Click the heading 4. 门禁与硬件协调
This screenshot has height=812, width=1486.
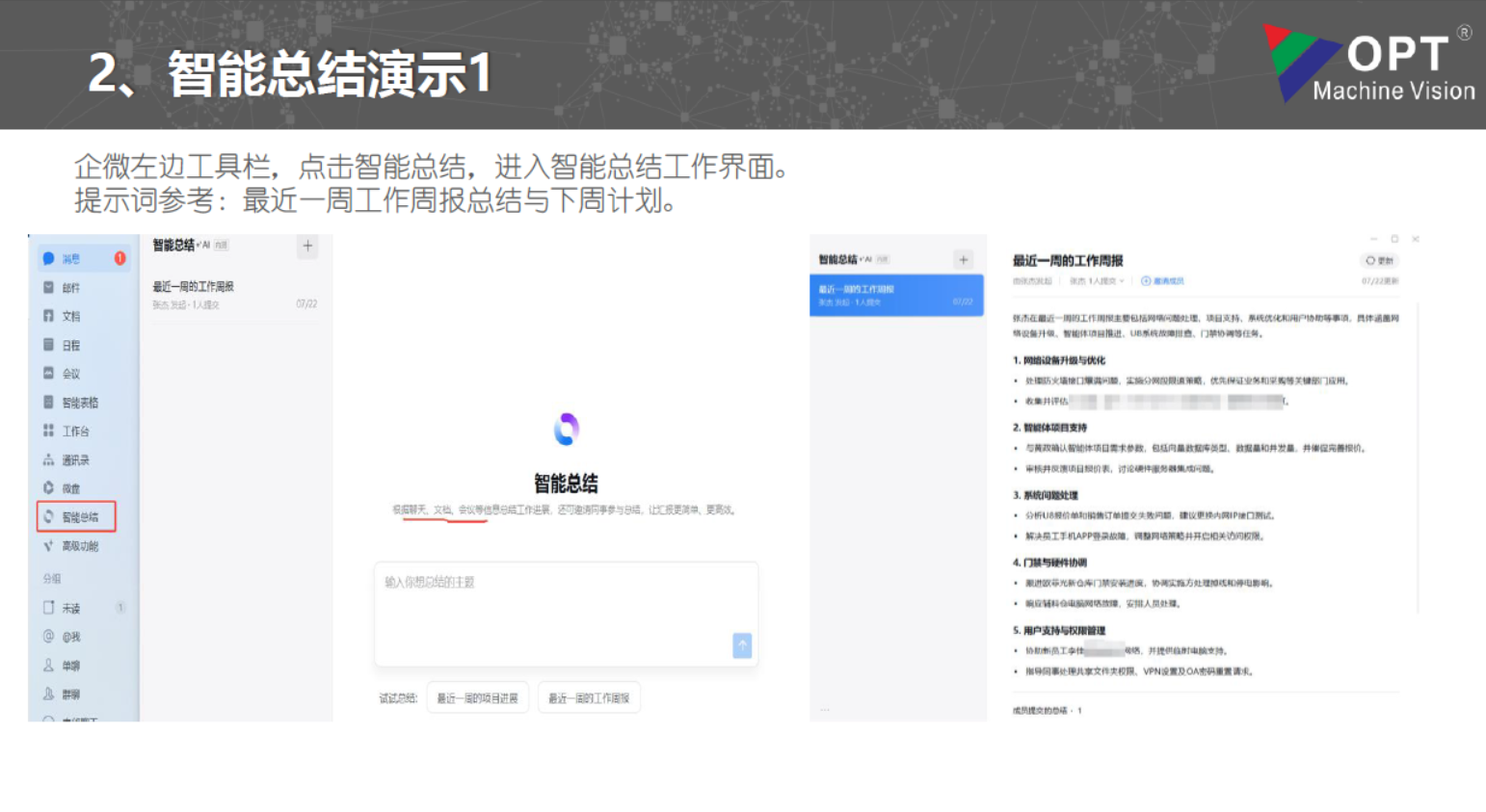[1049, 563]
